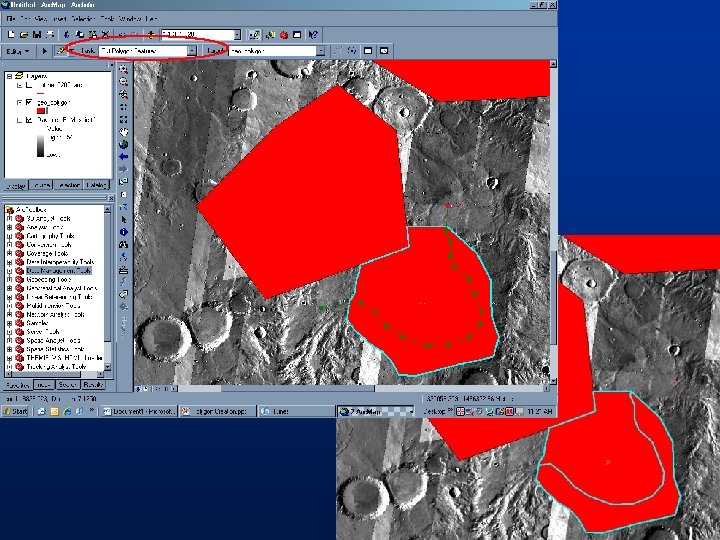Open the Search tab in ArcToolbox
Image resolution: width=720 pixels, height=540 pixels.
68,385
